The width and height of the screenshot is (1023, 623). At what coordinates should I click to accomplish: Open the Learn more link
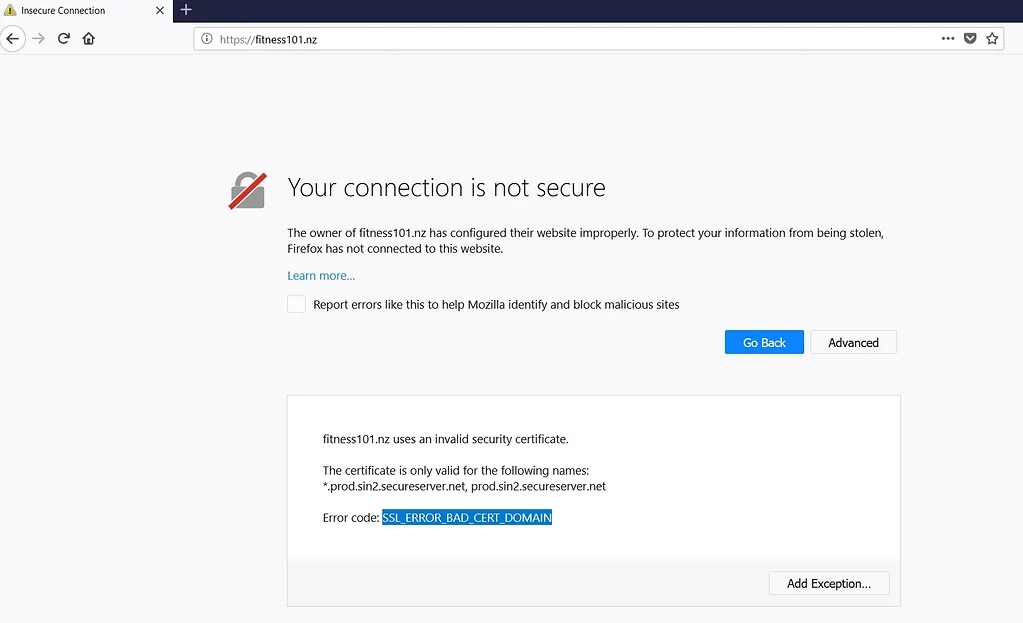coord(321,276)
